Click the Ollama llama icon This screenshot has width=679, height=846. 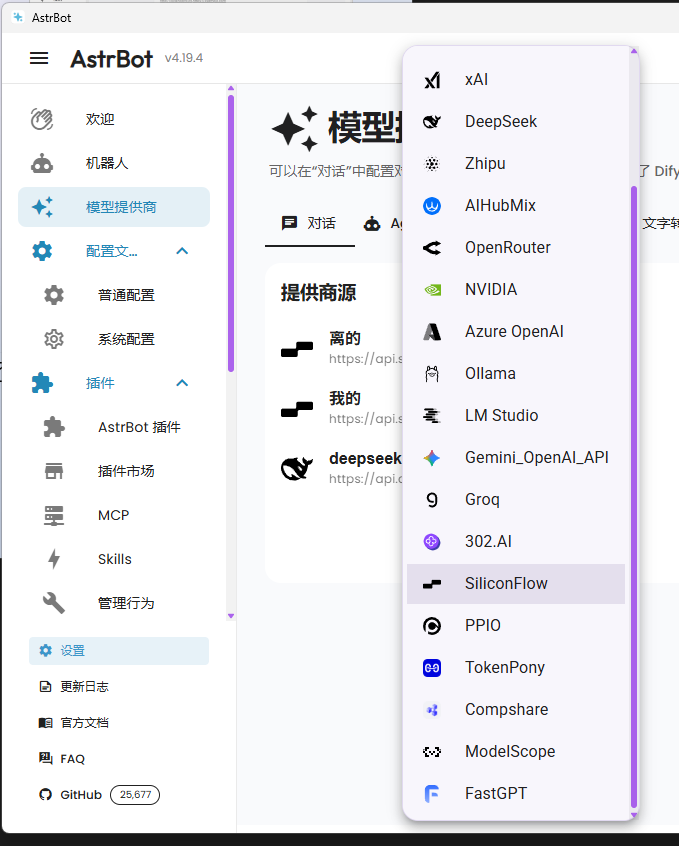tap(432, 374)
